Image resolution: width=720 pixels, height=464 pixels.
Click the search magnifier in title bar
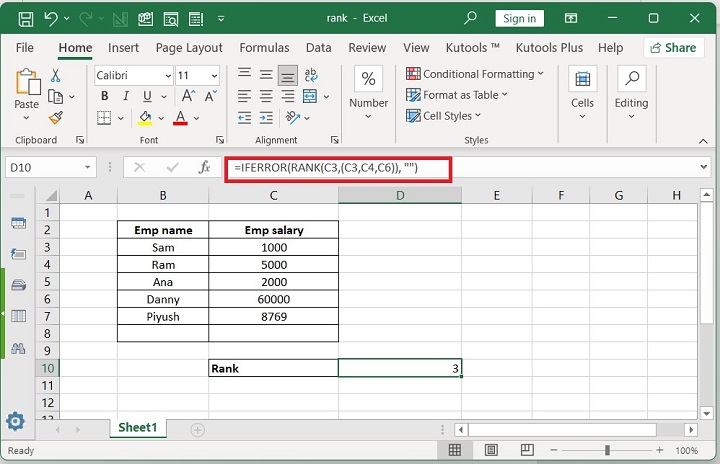pos(470,18)
